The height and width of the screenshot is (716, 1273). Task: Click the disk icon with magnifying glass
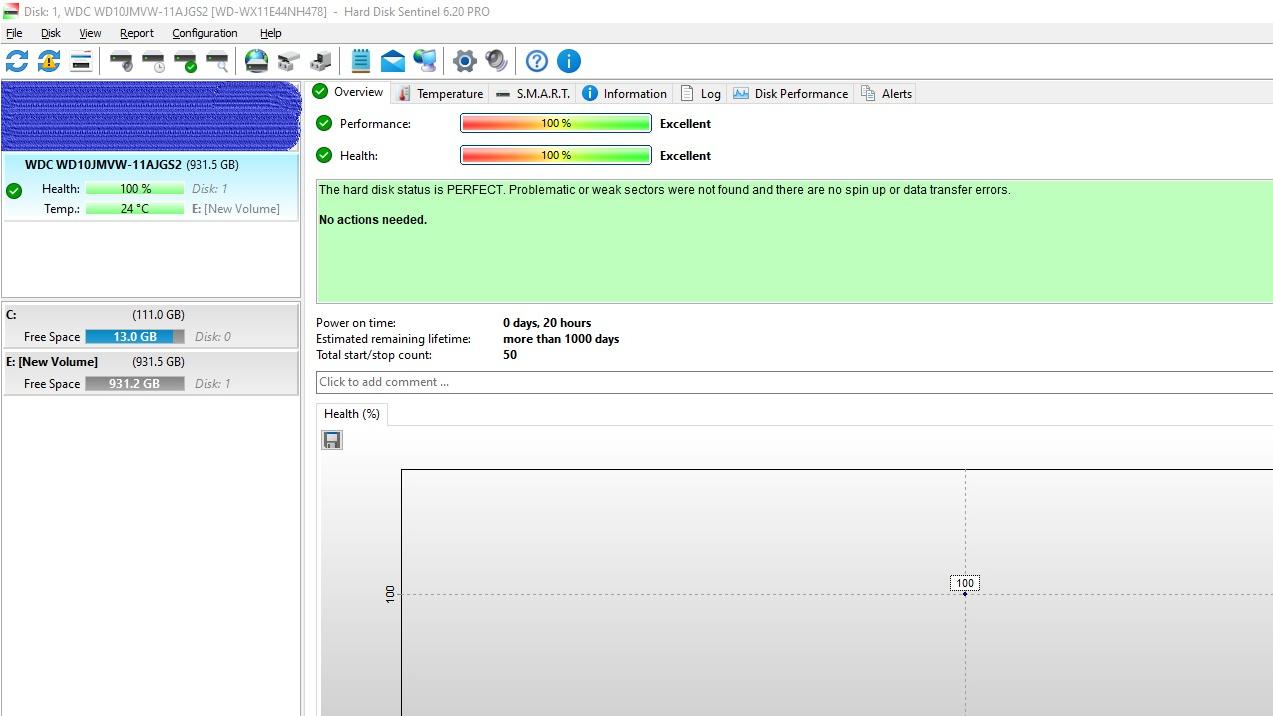pos(217,61)
